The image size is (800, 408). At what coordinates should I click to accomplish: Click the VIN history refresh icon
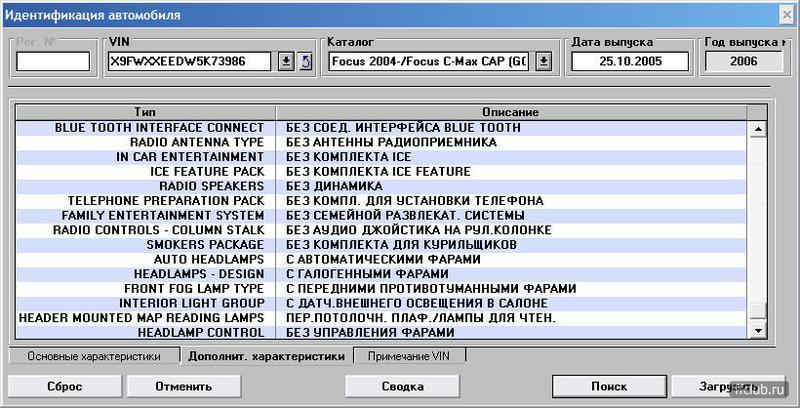coord(306,62)
